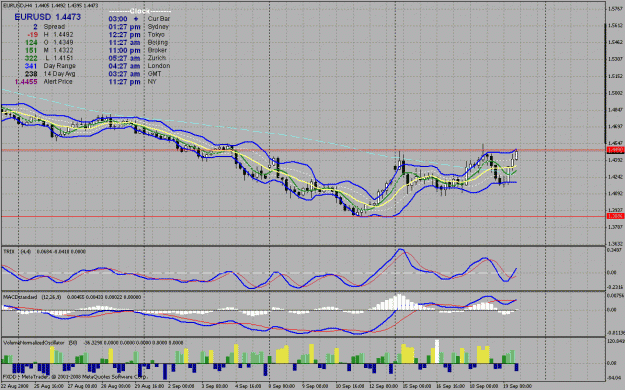Click the 341 Day Range value
The image size is (625, 390).
click(31, 66)
